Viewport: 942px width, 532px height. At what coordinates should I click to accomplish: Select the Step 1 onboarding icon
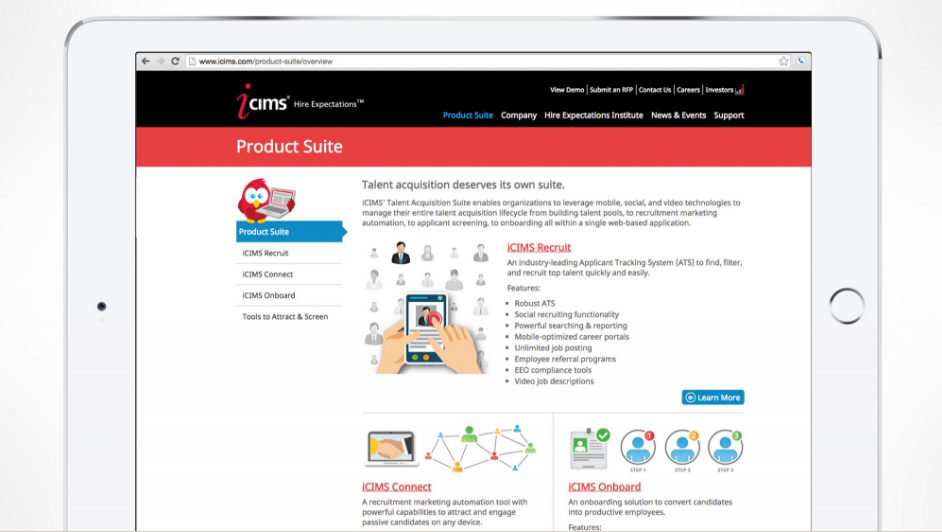(x=637, y=448)
